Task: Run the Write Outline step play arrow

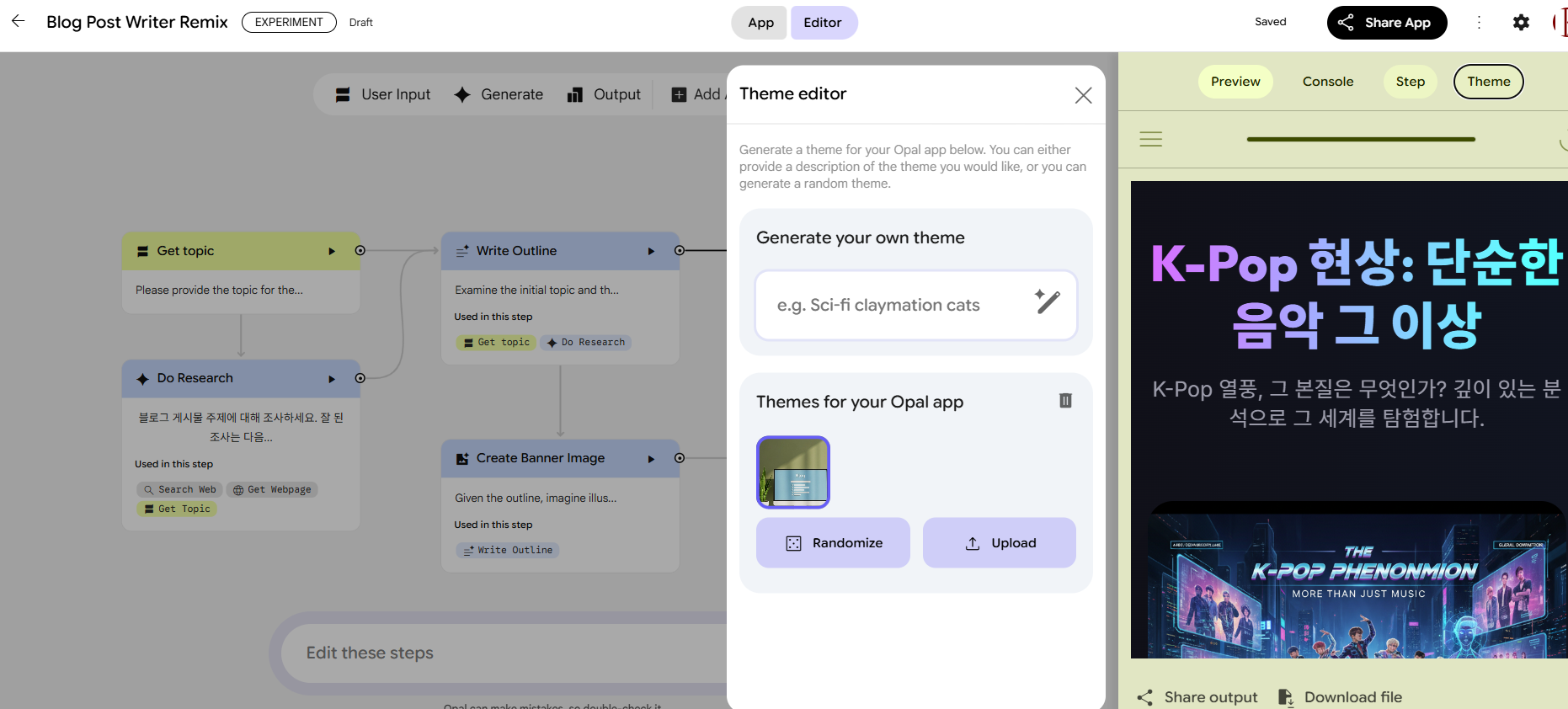Action: pos(651,251)
